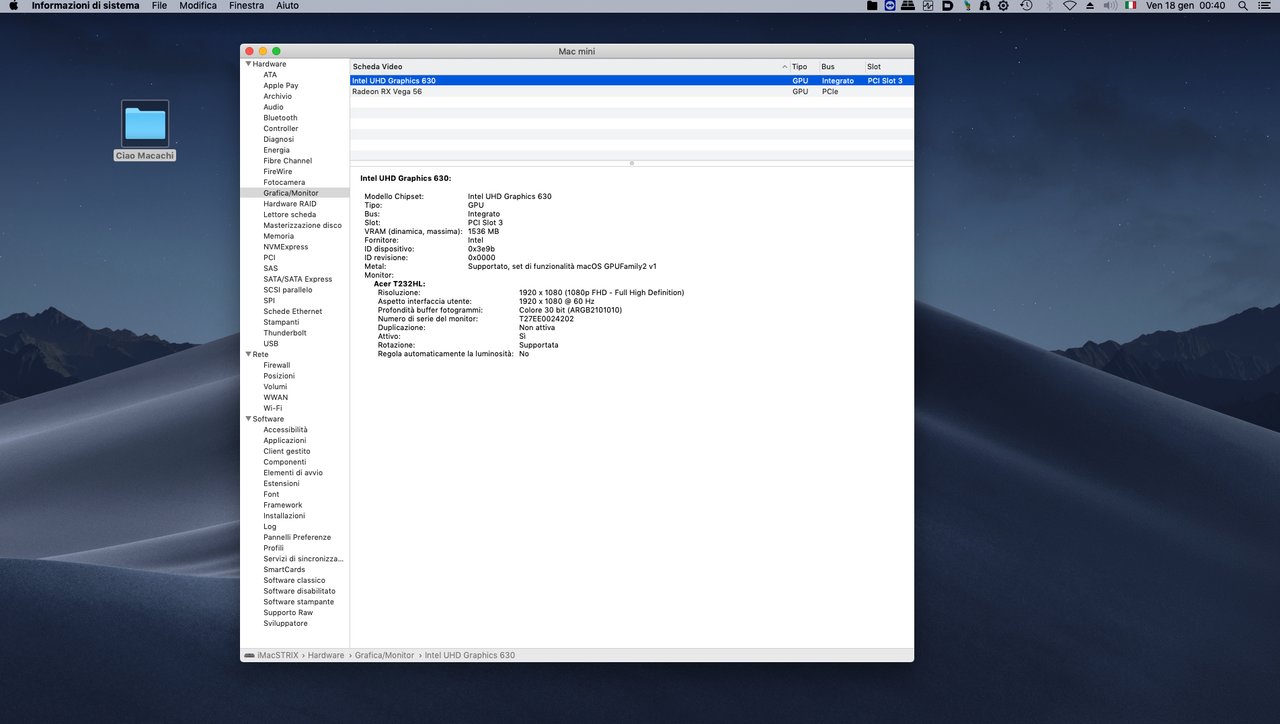Select Thunderbolt in the sidebar
This screenshot has width=1280, height=724.
(285, 333)
